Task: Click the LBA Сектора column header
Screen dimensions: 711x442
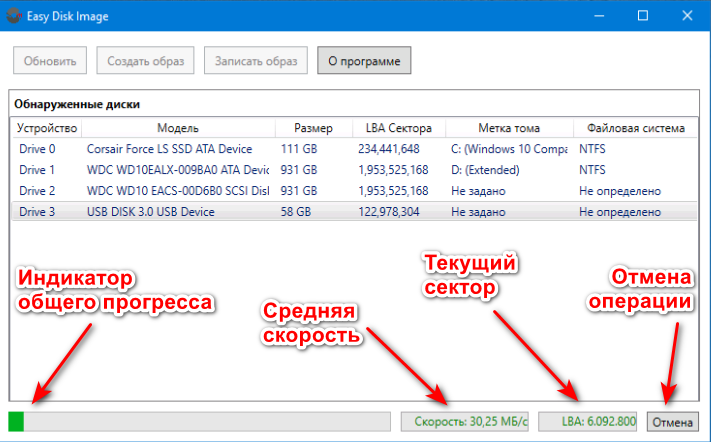Action: 399,128
